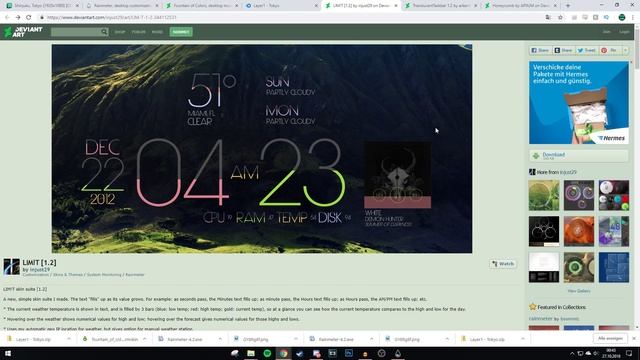Click the Download button in the sidebar
Screen dimensions: 640x360
tap(579, 156)
